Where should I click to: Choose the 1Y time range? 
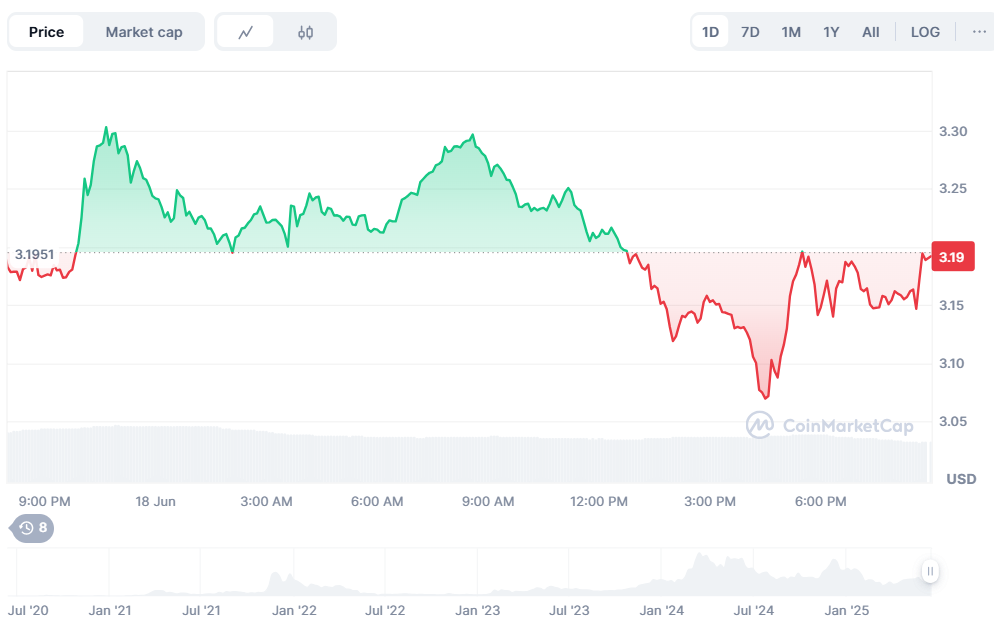point(831,32)
